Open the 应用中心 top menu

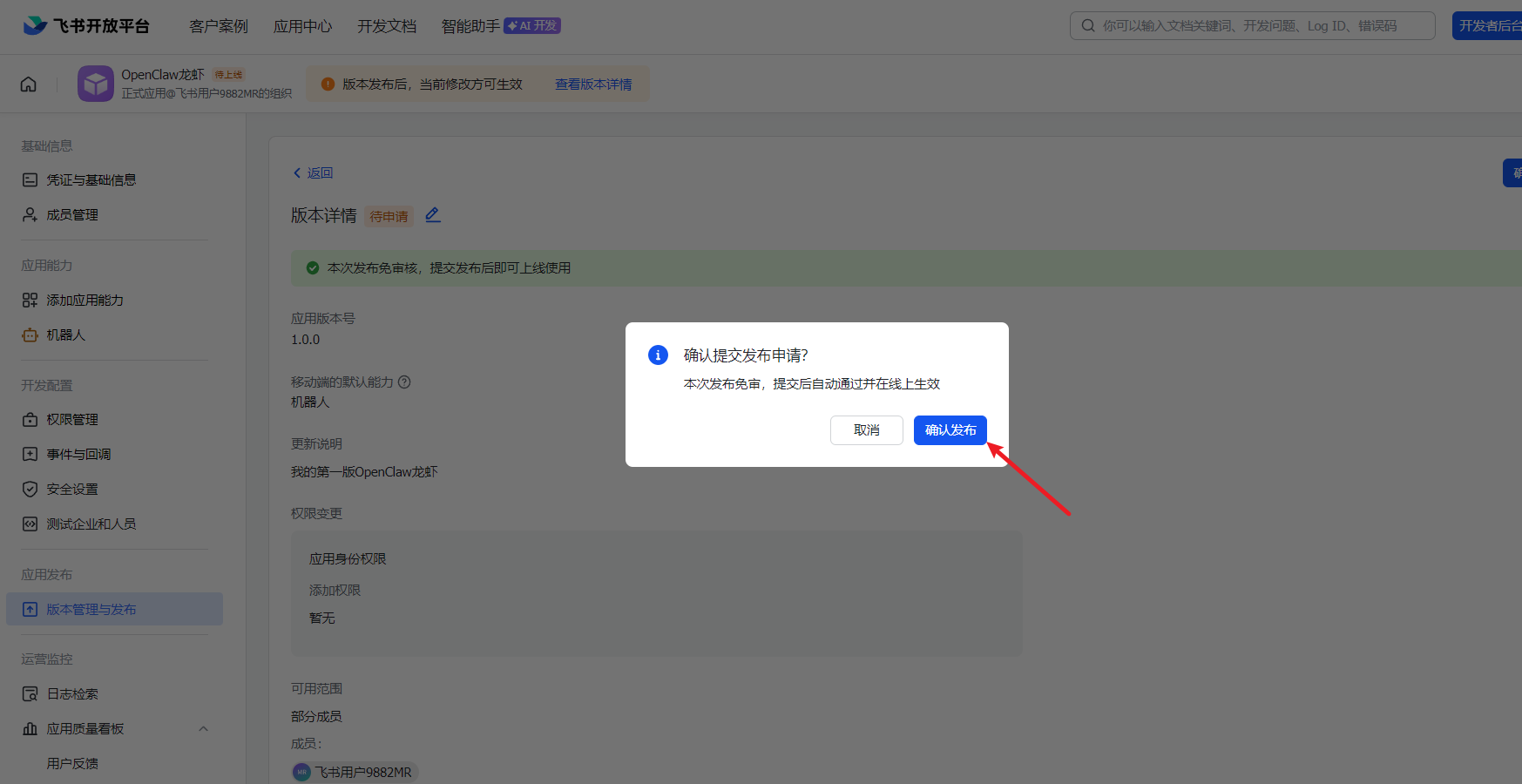[302, 26]
